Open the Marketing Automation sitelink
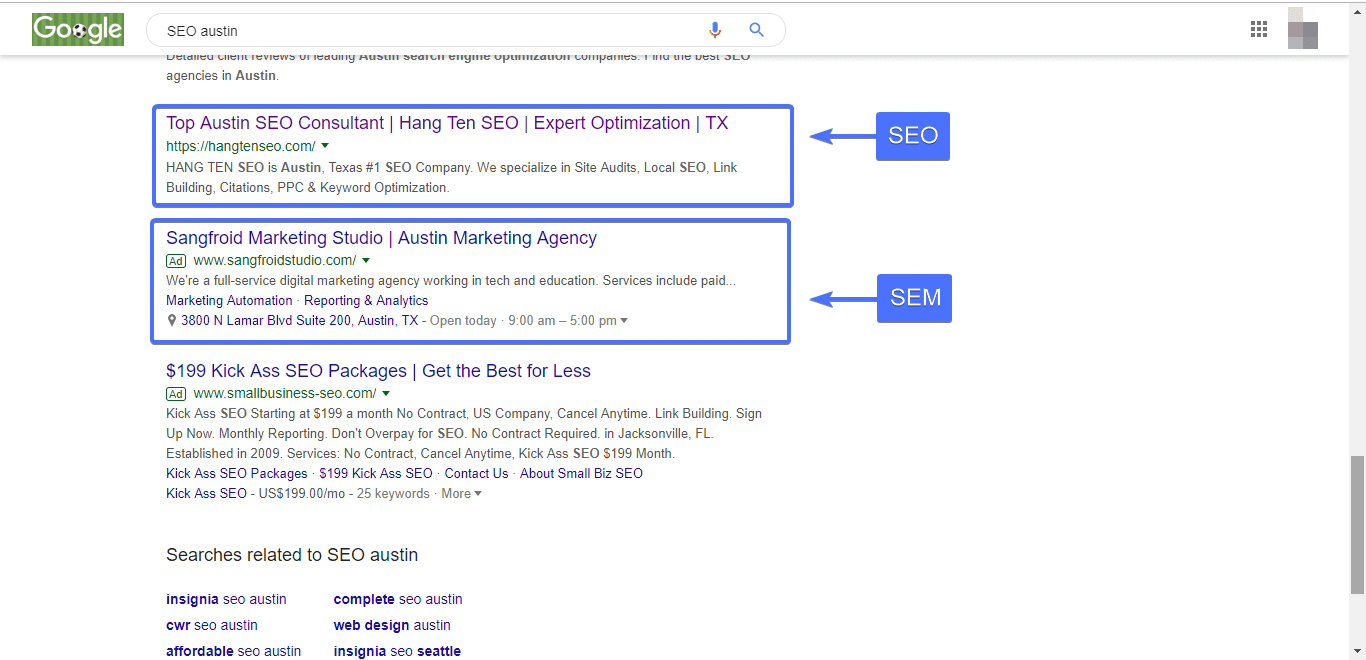The height and width of the screenshot is (660, 1366). 229,301
